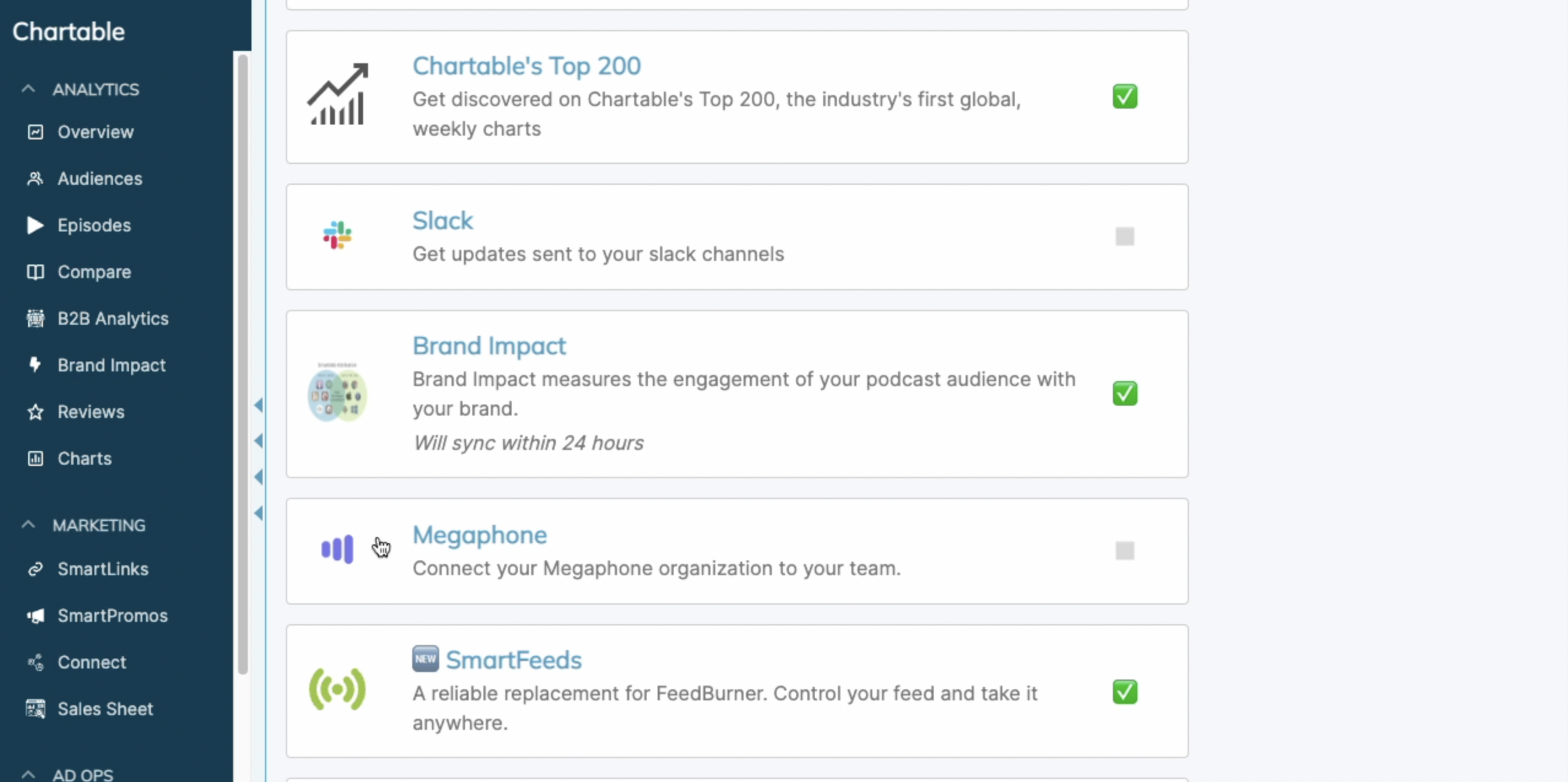Click the Reviews star icon
The height and width of the screenshot is (782, 1568).
[x=35, y=412]
